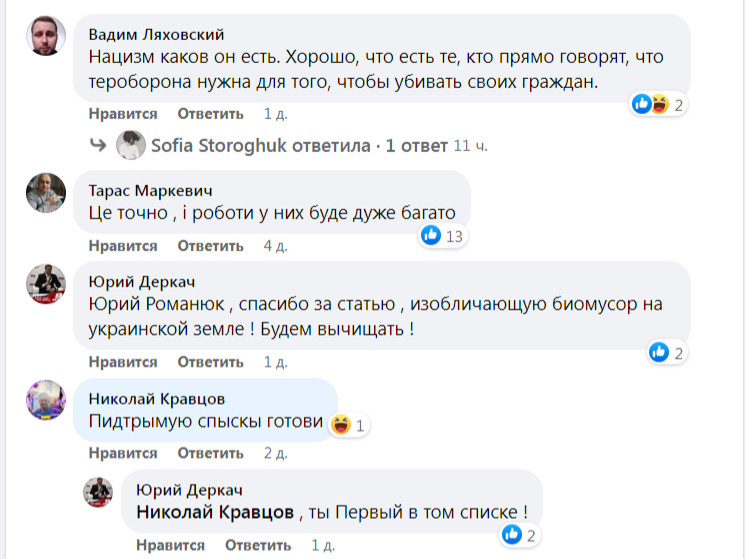The height and width of the screenshot is (559, 745).
Task: Open the Тарас Маркевич author name link
Action: (150, 190)
